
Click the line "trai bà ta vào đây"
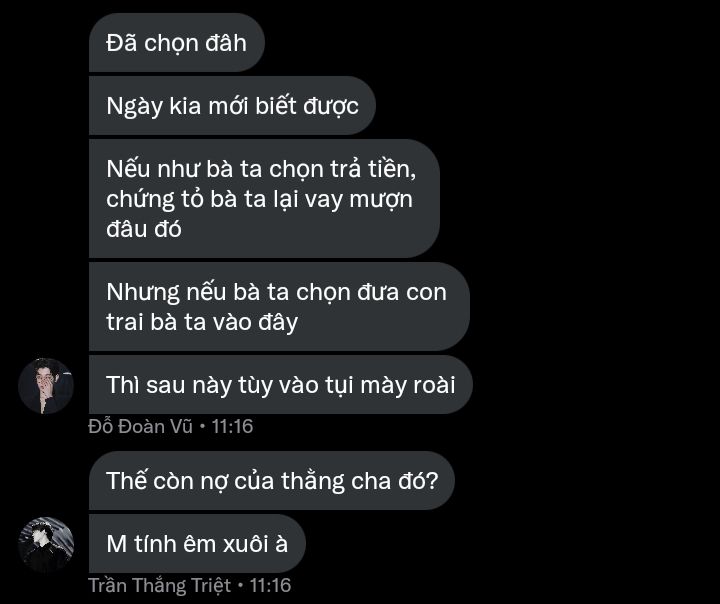pos(202,322)
